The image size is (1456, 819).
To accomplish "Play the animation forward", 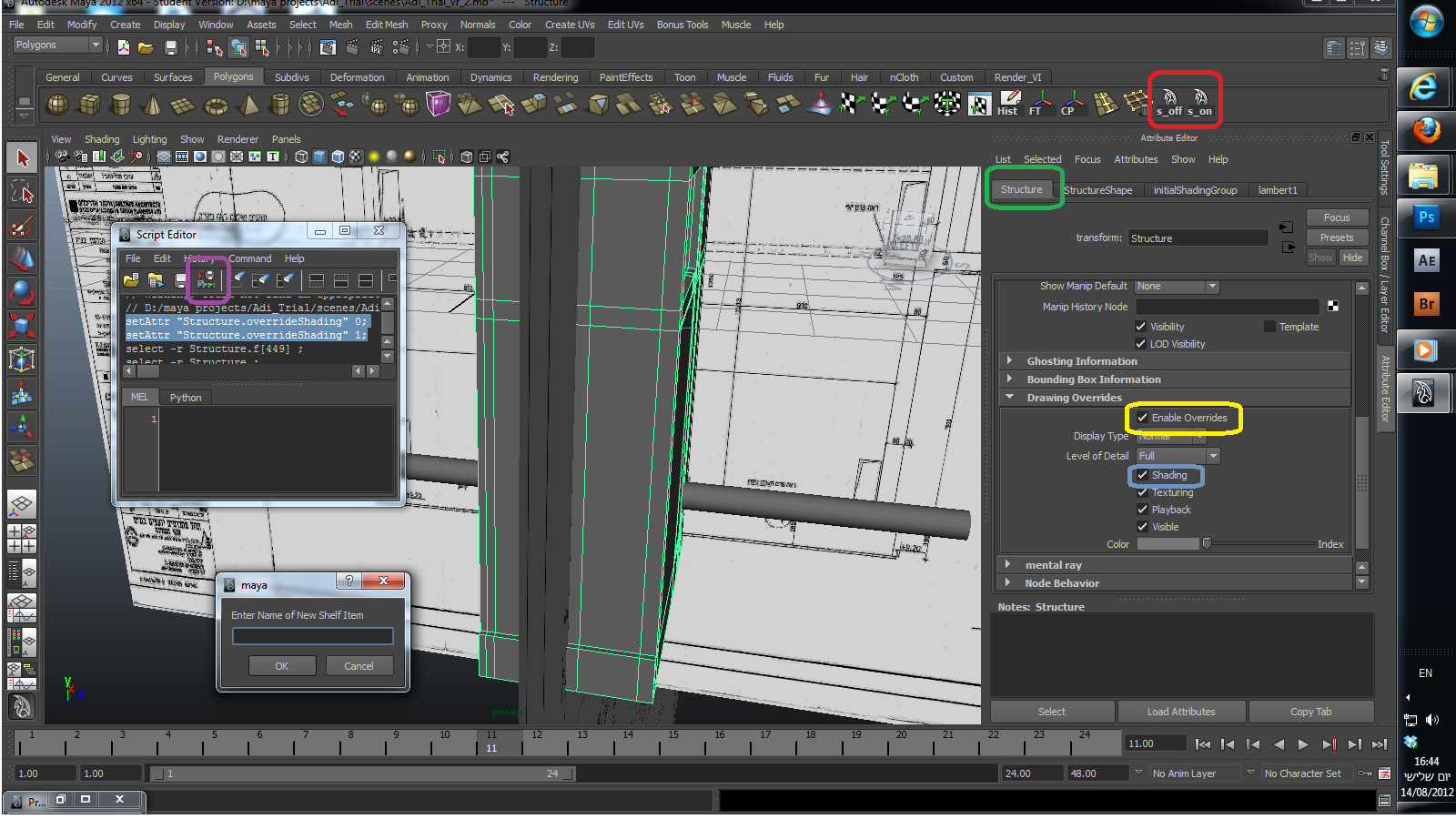I will (1303, 744).
